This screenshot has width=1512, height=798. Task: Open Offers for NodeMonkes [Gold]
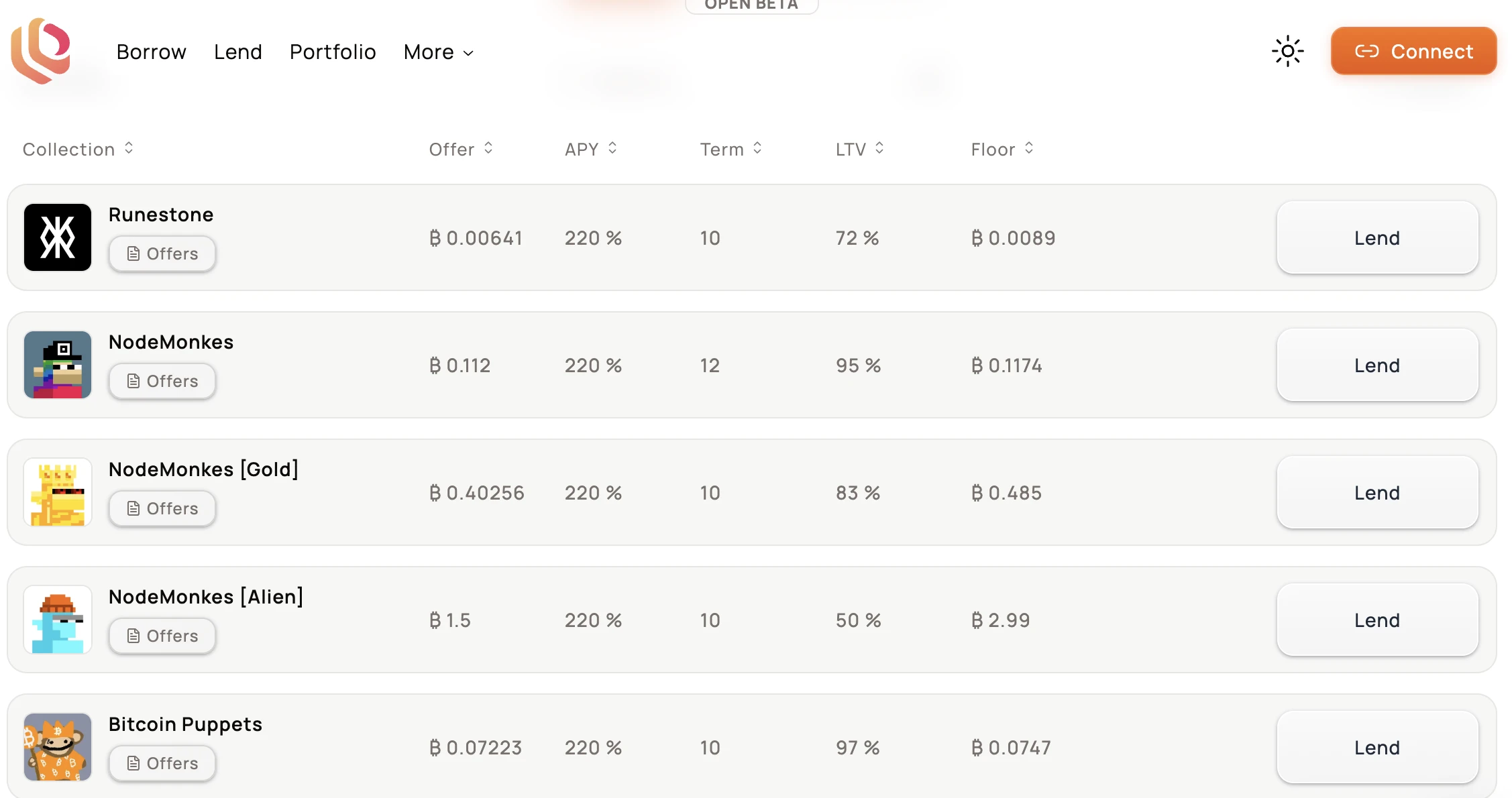[x=162, y=508]
